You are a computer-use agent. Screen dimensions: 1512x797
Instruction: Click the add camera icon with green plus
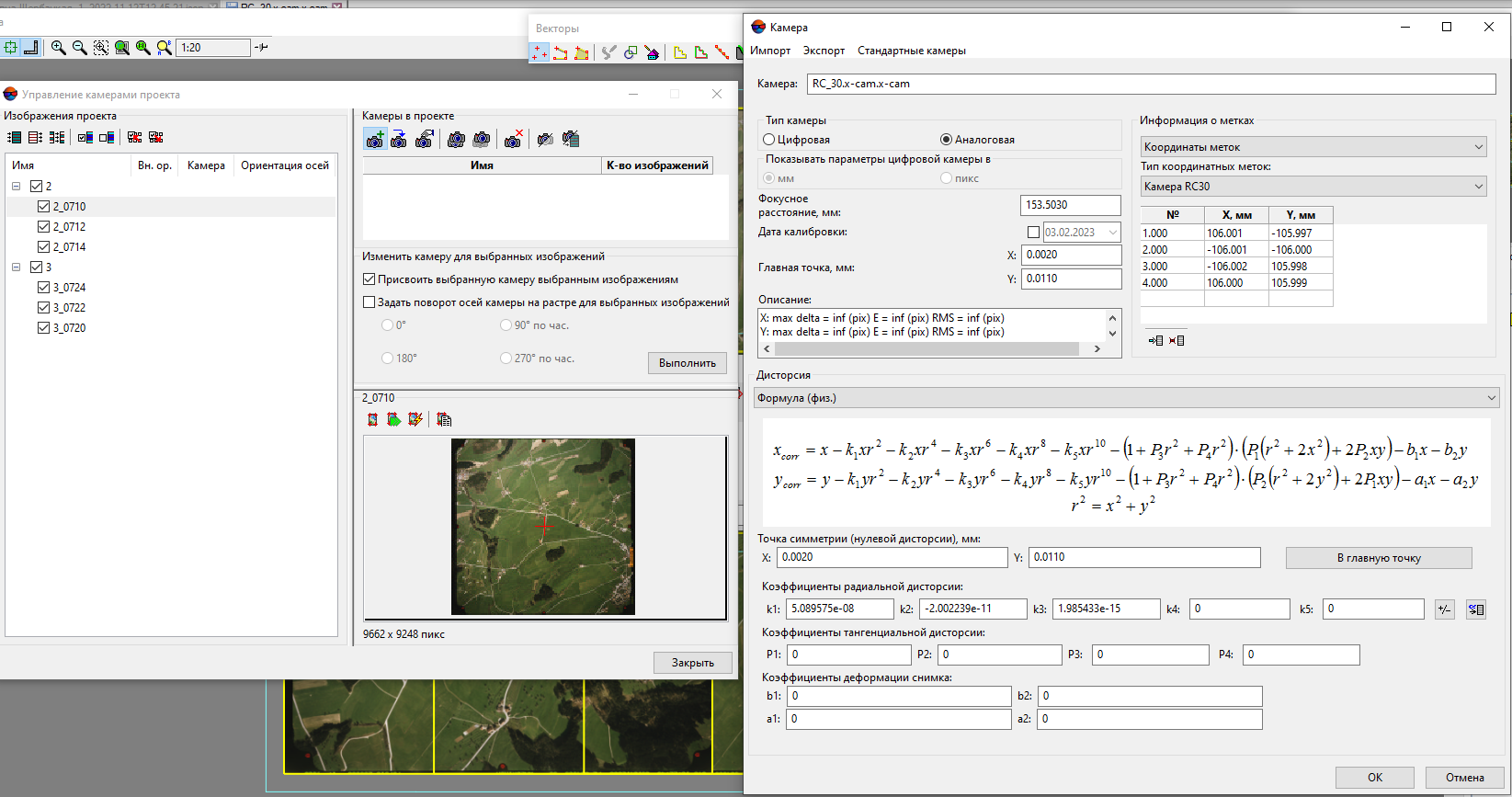coord(375,139)
